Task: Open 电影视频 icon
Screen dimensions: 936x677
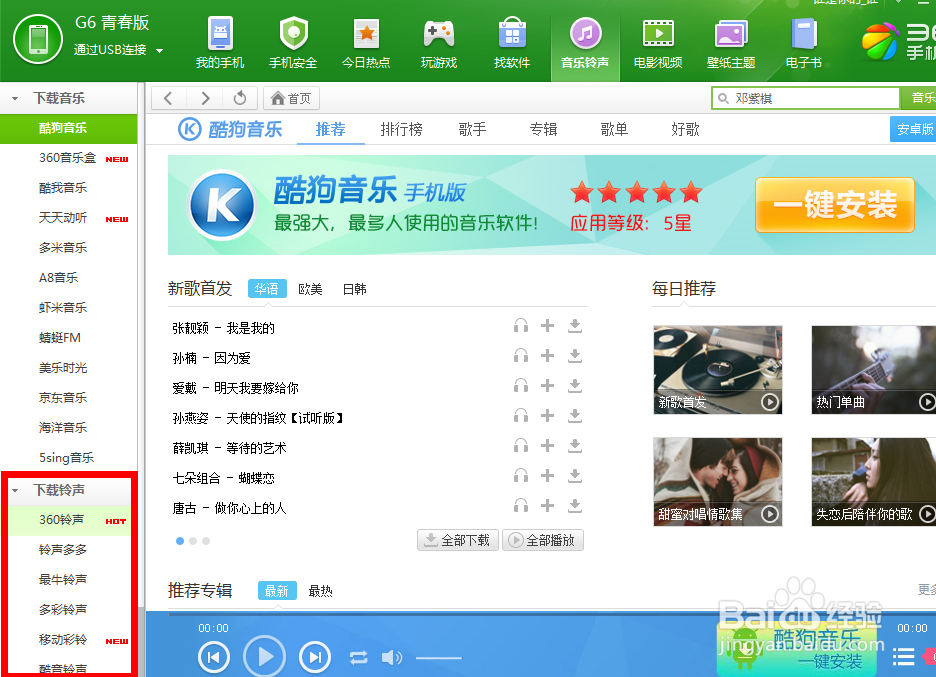Action: pyautogui.click(x=658, y=42)
